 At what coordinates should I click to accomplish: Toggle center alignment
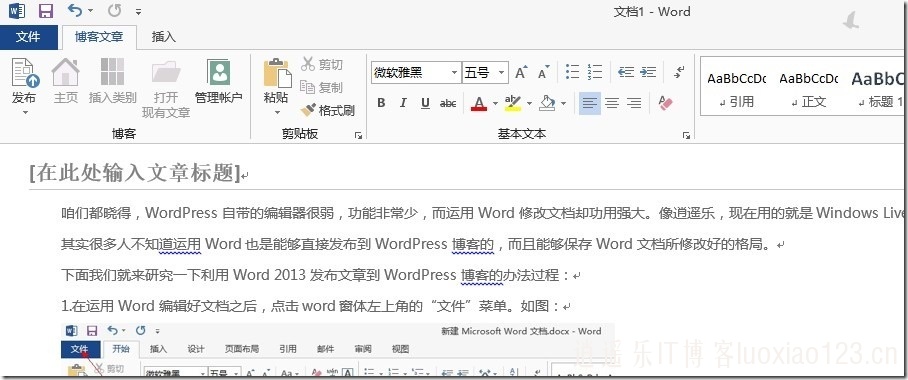click(x=612, y=103)
